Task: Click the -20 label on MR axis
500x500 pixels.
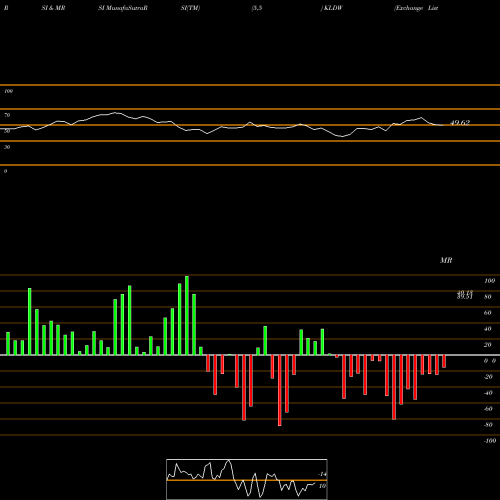Action: click(x=488, y=377)
